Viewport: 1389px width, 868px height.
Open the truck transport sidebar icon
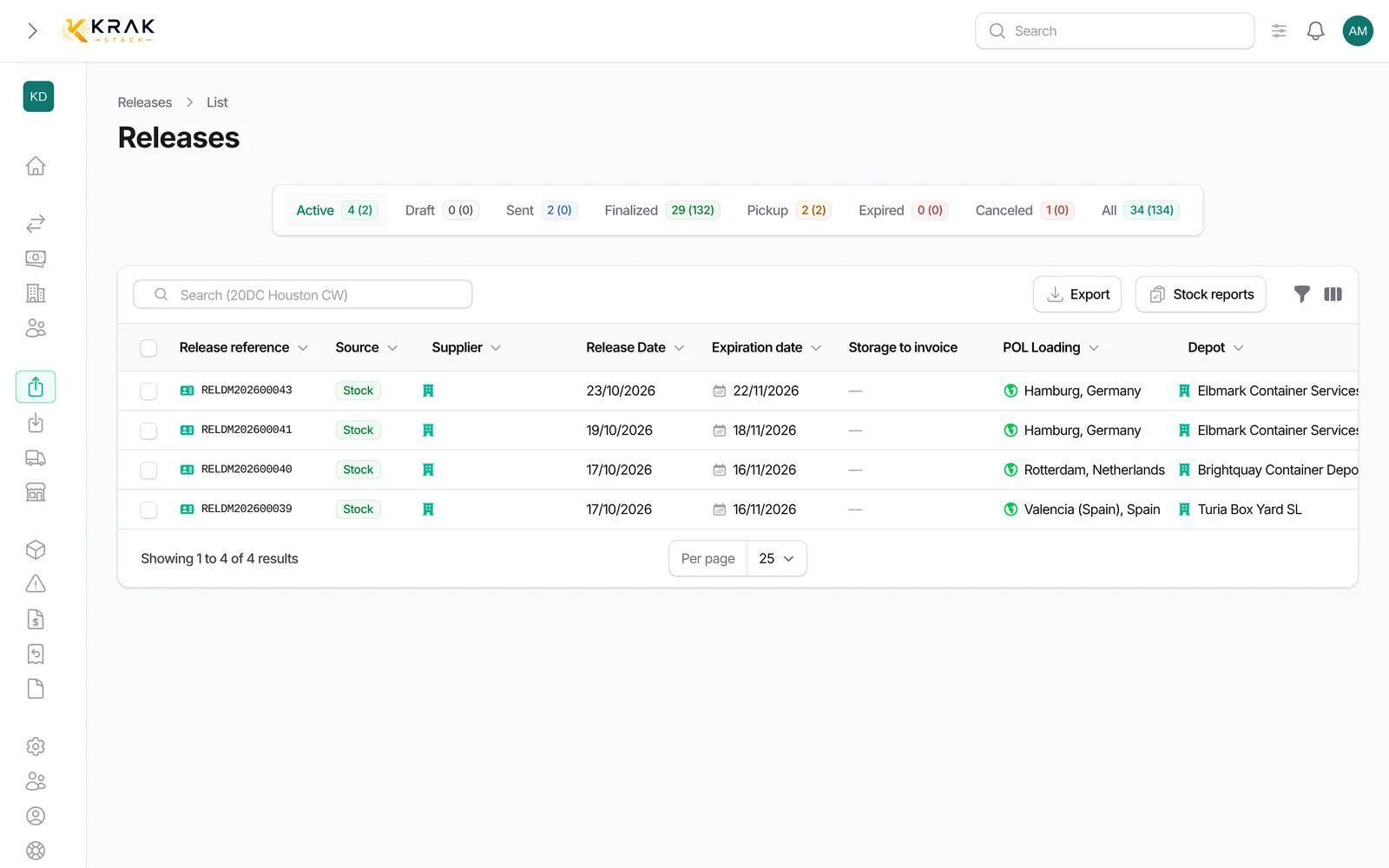36,458
